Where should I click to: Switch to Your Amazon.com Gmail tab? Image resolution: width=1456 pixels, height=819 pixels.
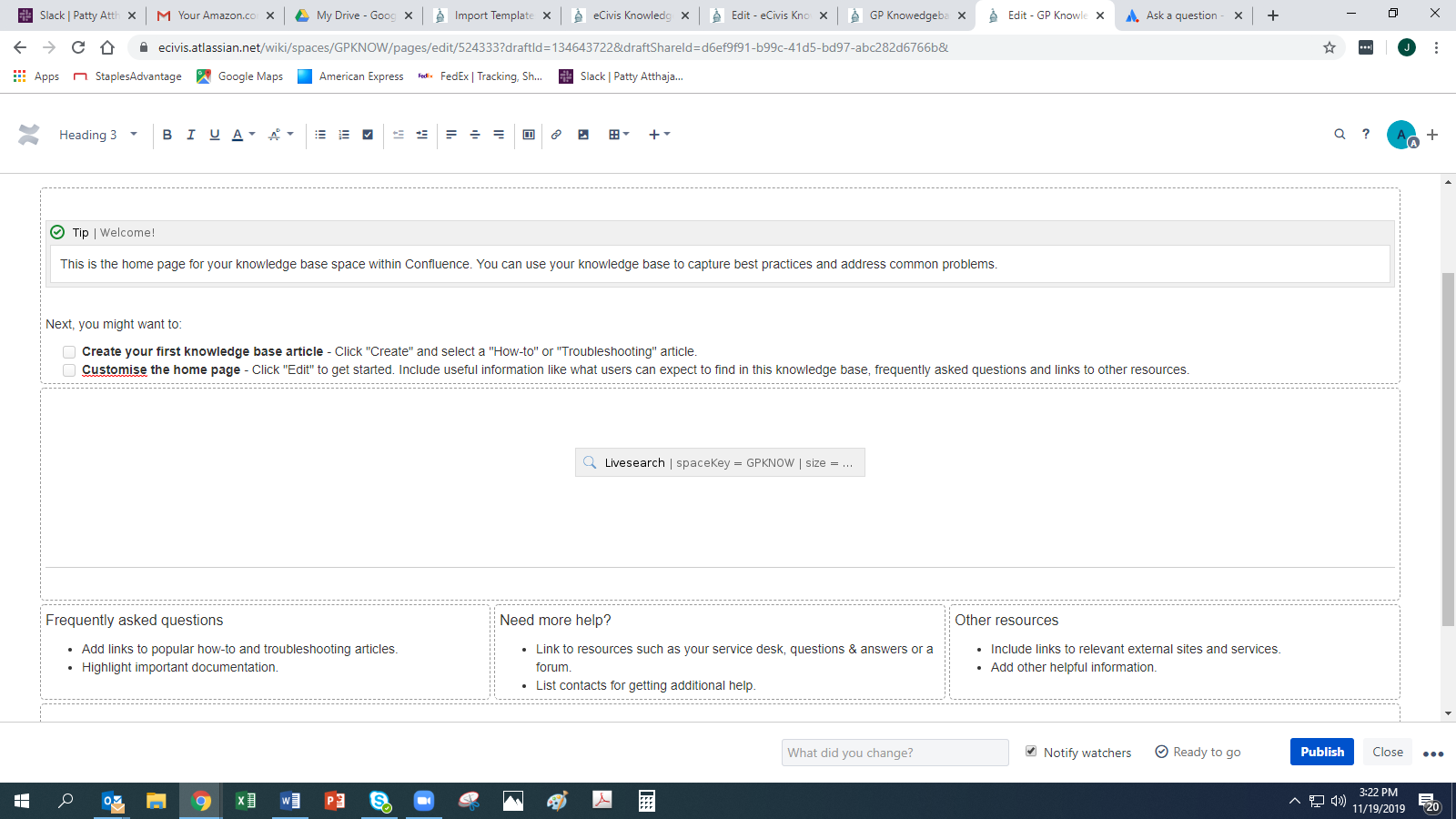(x=217, y=15)
